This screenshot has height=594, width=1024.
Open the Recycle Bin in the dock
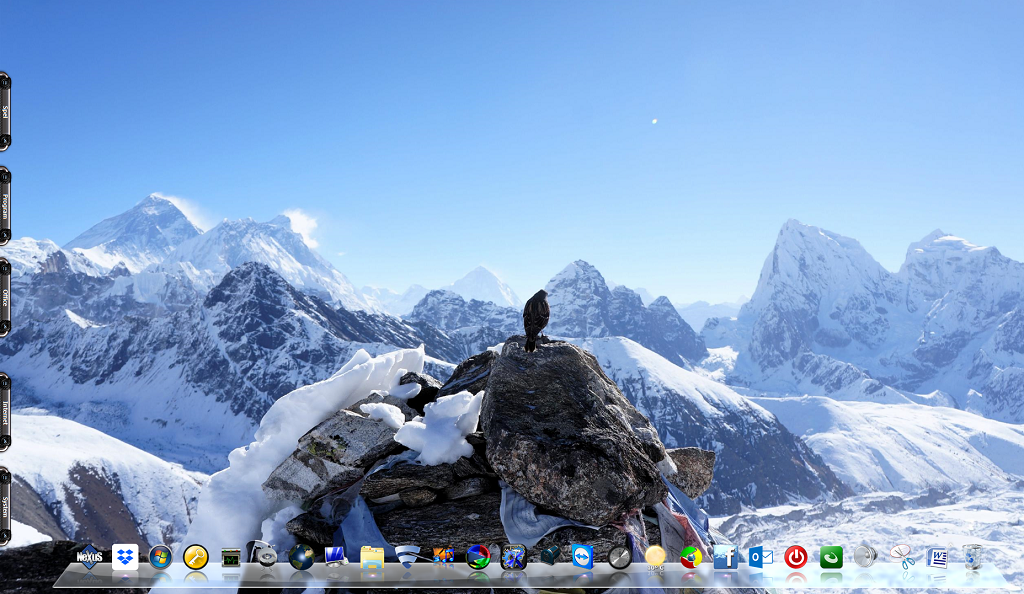click(x=972, y=557)
